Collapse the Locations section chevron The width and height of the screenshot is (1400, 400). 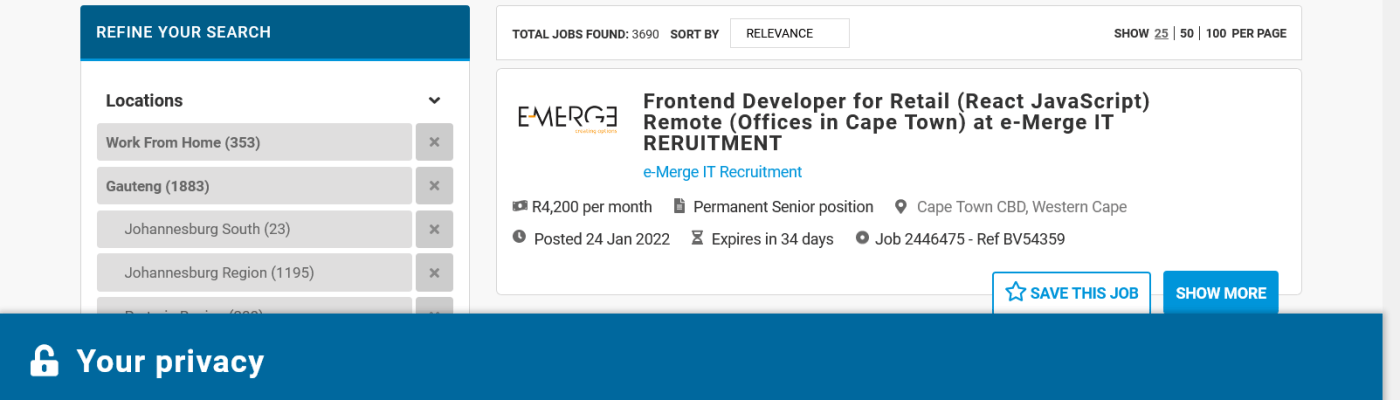[x=434, y=101]
